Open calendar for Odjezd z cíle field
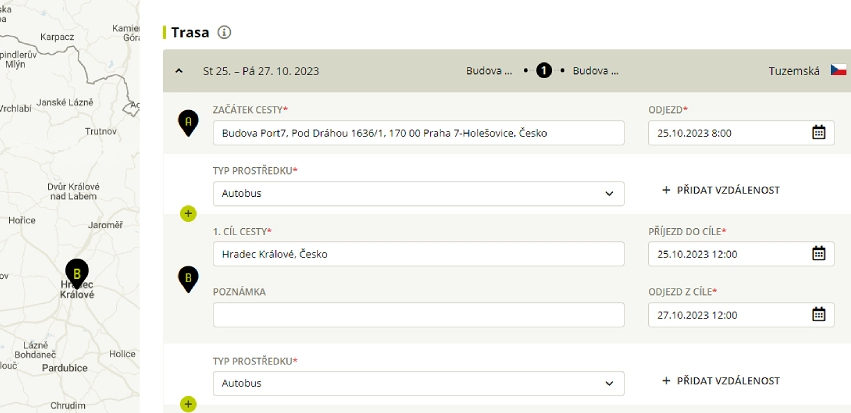Viewport: 851px width, 413px height. coord(818,314)
